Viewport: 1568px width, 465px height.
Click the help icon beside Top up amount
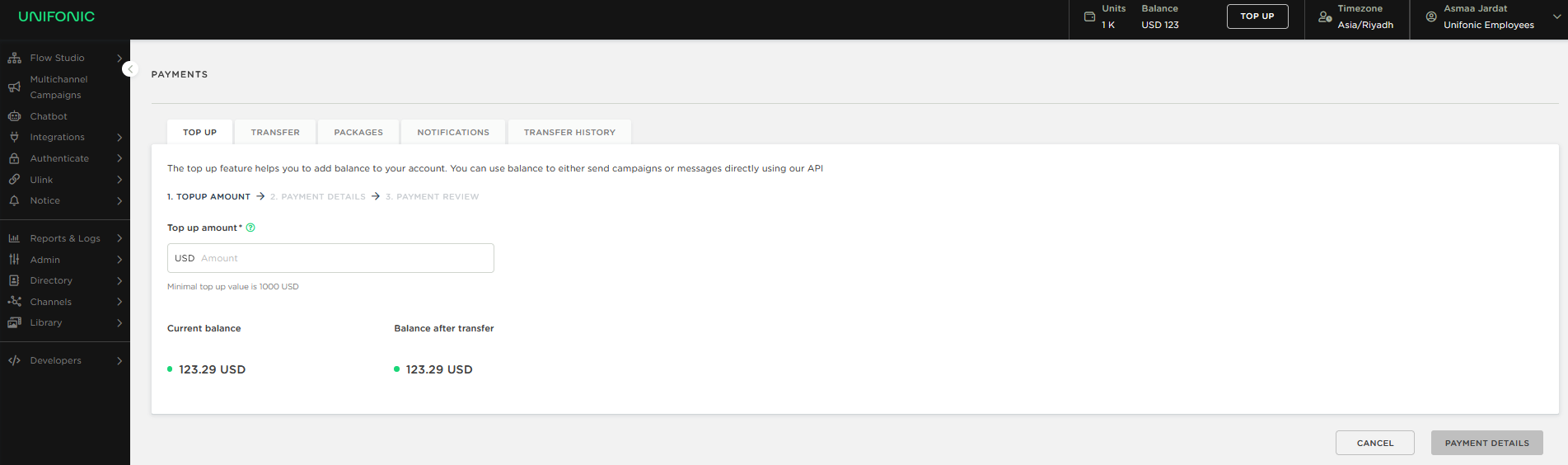tap(250, 228)
